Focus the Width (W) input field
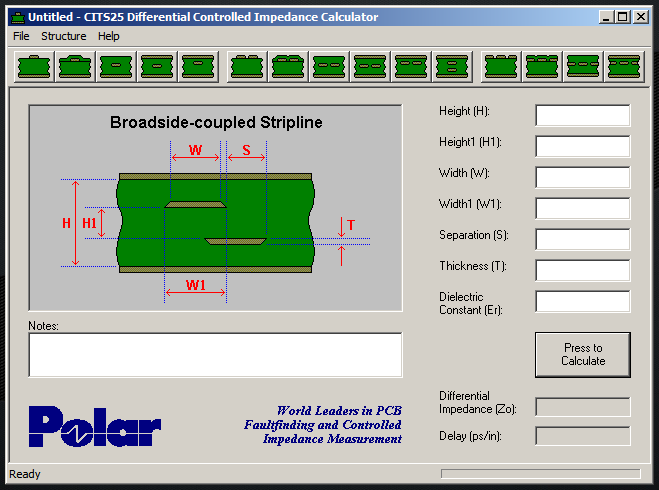 coord(583,177)
